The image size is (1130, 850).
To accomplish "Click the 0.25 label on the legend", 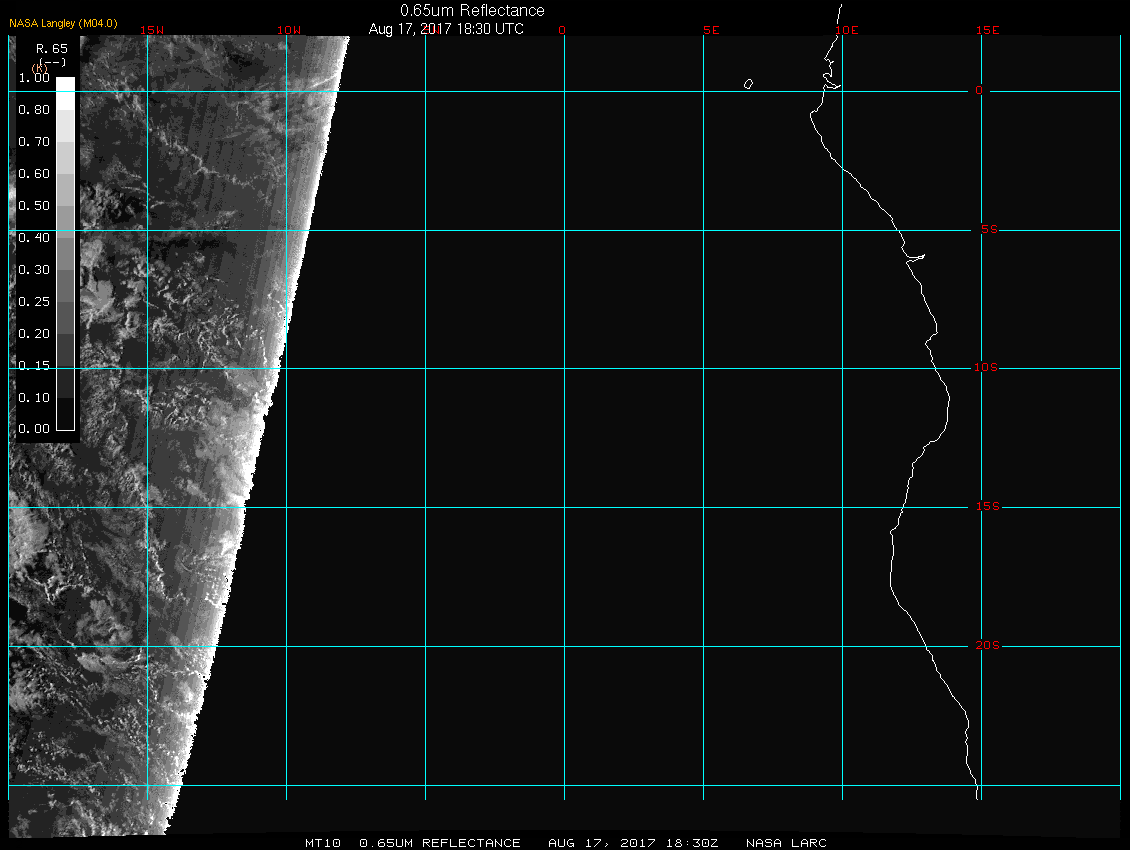I will click(x=34, y=301).
